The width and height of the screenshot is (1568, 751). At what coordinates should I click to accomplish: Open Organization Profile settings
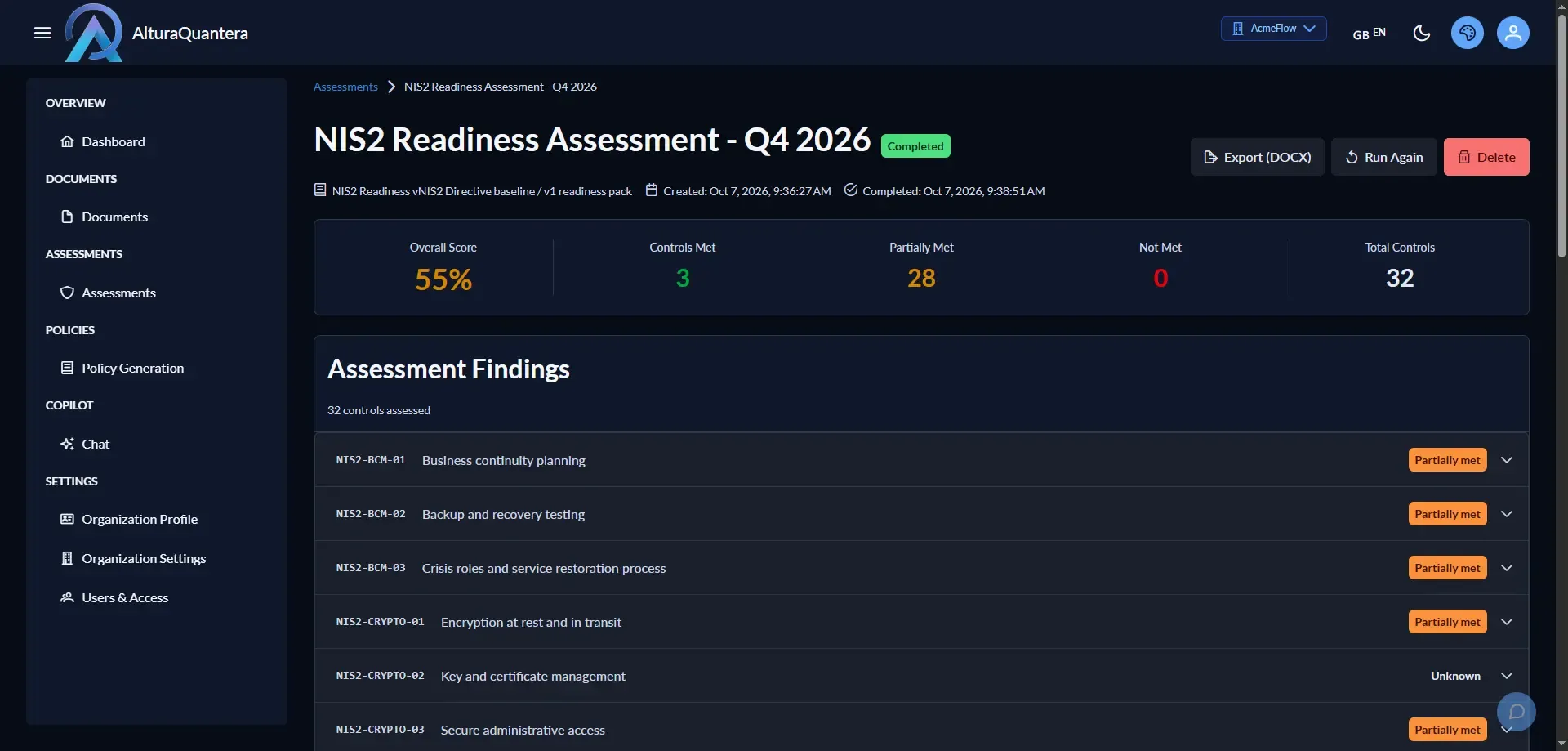[x=140, y=519]
